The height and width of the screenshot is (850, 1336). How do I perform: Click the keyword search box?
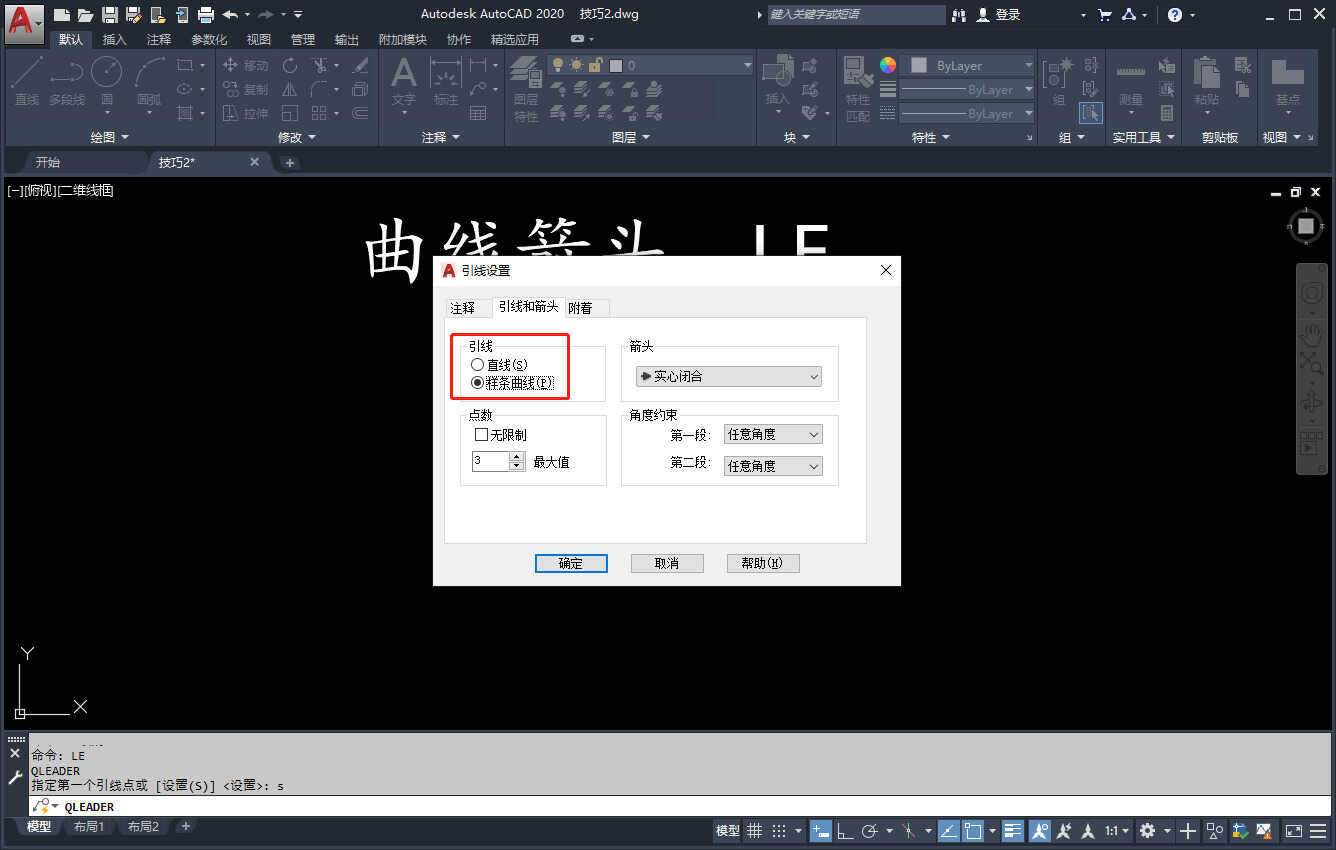tap(856, 14)
